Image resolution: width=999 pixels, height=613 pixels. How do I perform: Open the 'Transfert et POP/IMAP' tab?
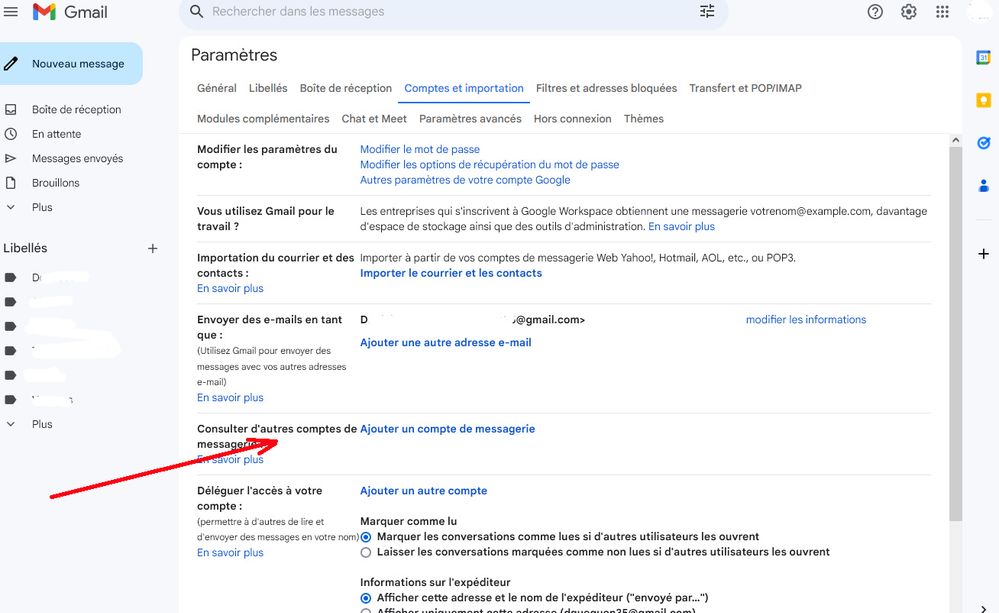[745, 88]
